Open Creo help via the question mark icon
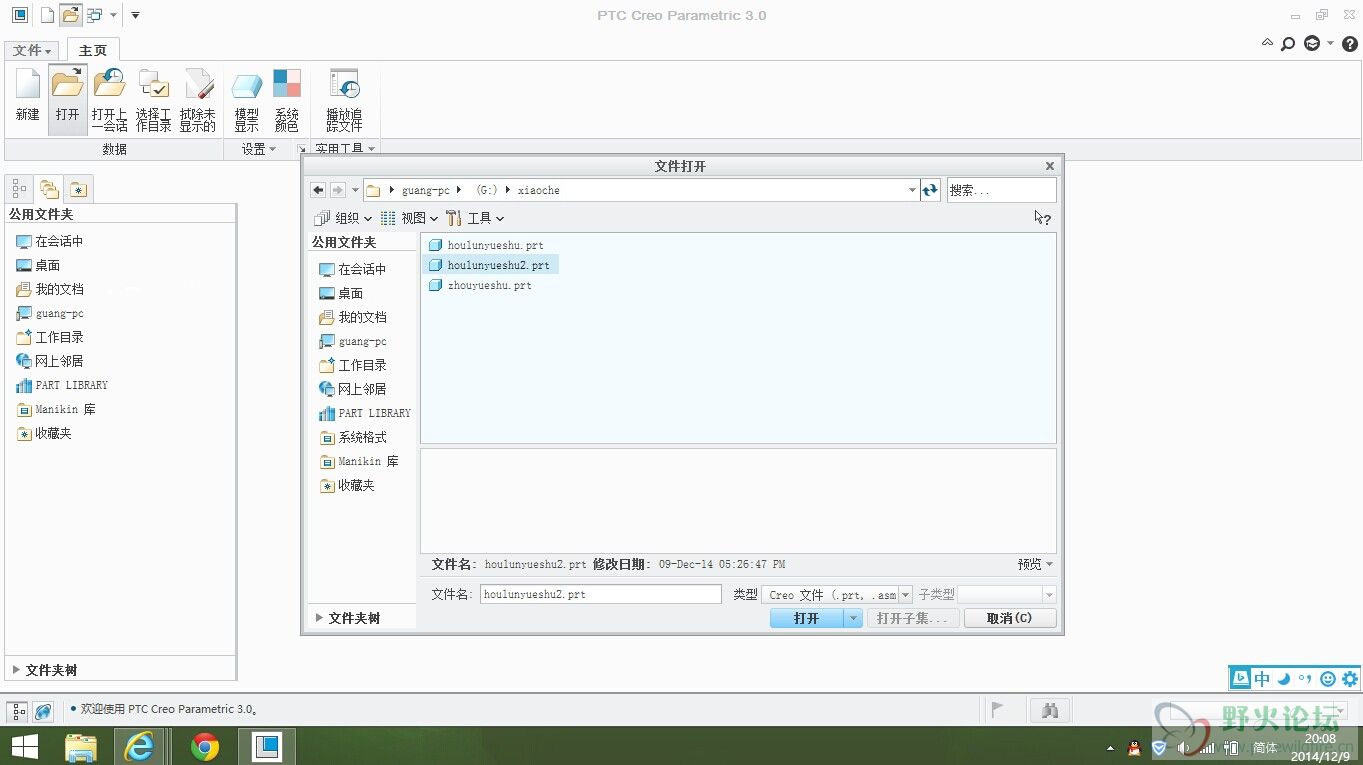The image size is (1363, 765). point(1349,43)
